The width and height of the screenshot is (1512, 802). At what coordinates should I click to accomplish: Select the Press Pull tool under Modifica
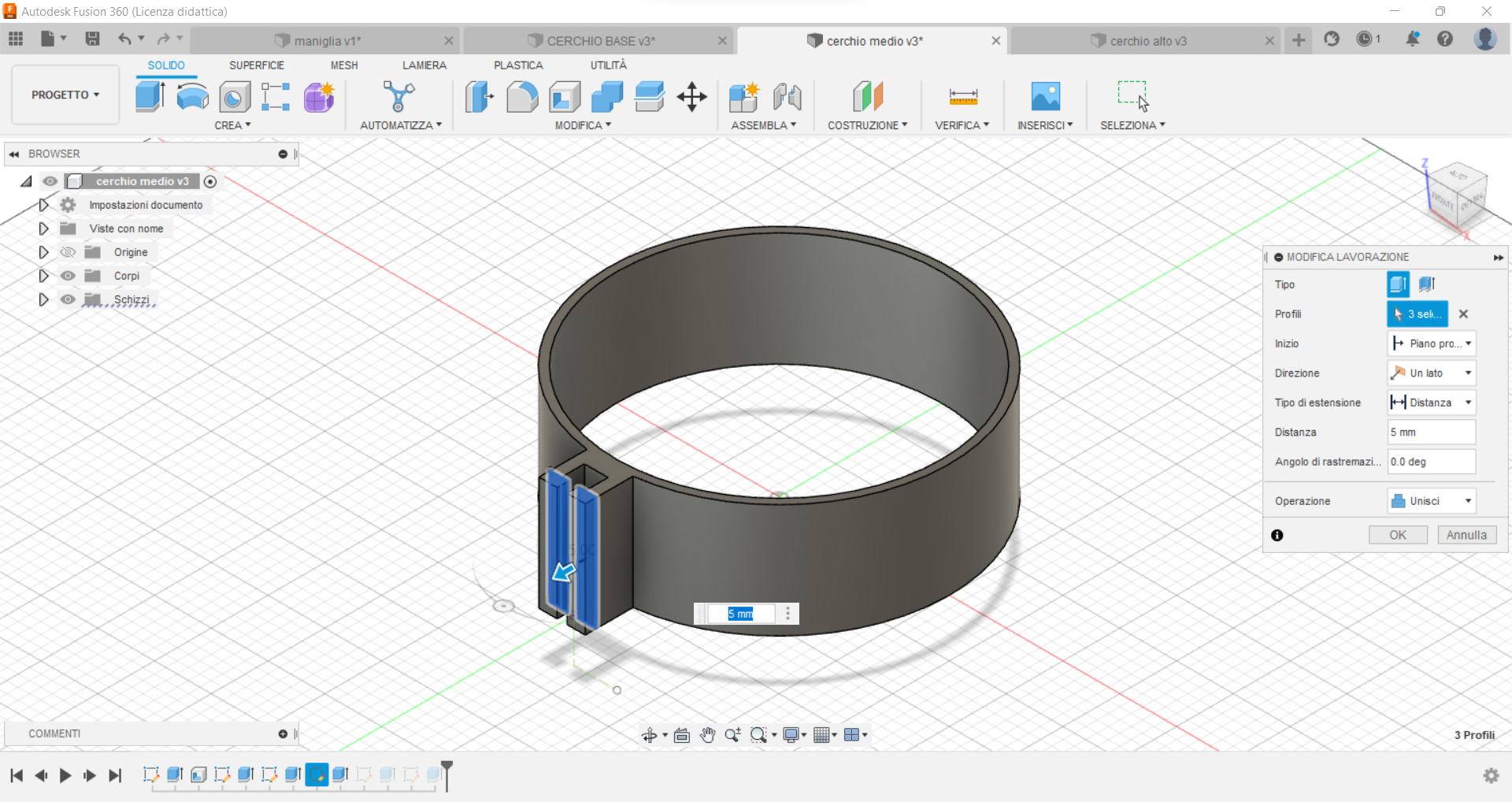478,97
